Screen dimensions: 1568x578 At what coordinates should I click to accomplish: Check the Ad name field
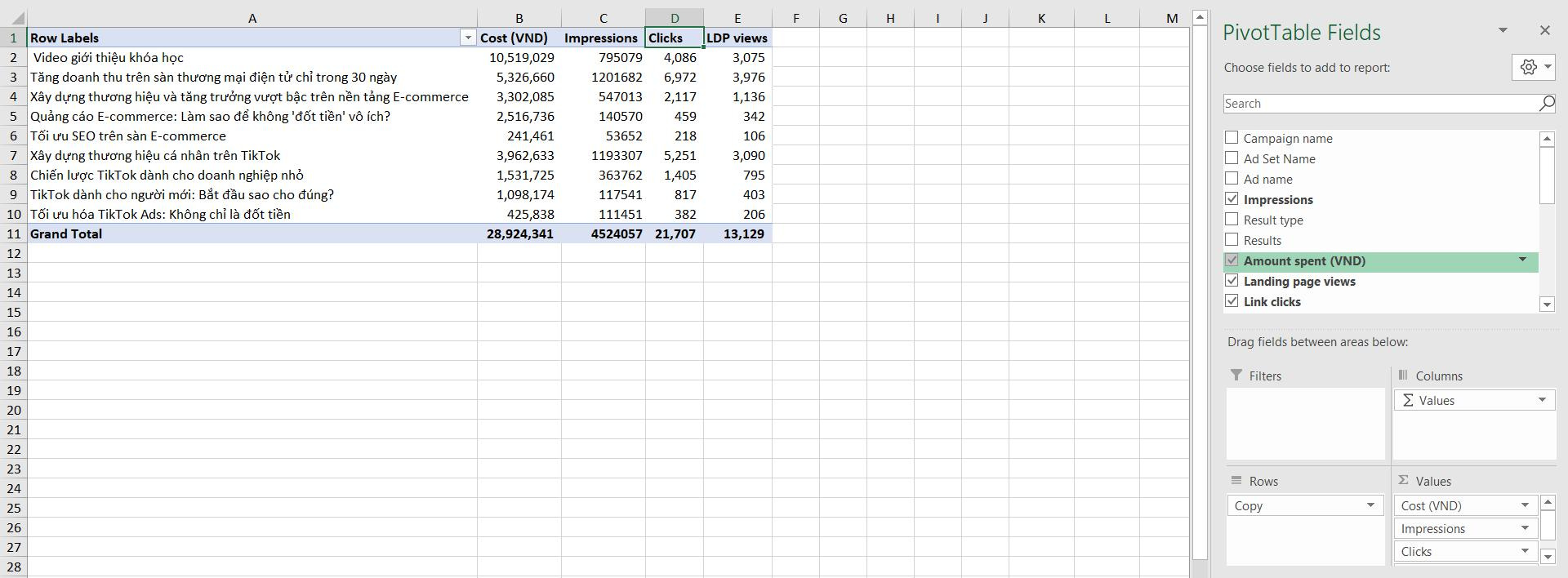point(1232,179)
